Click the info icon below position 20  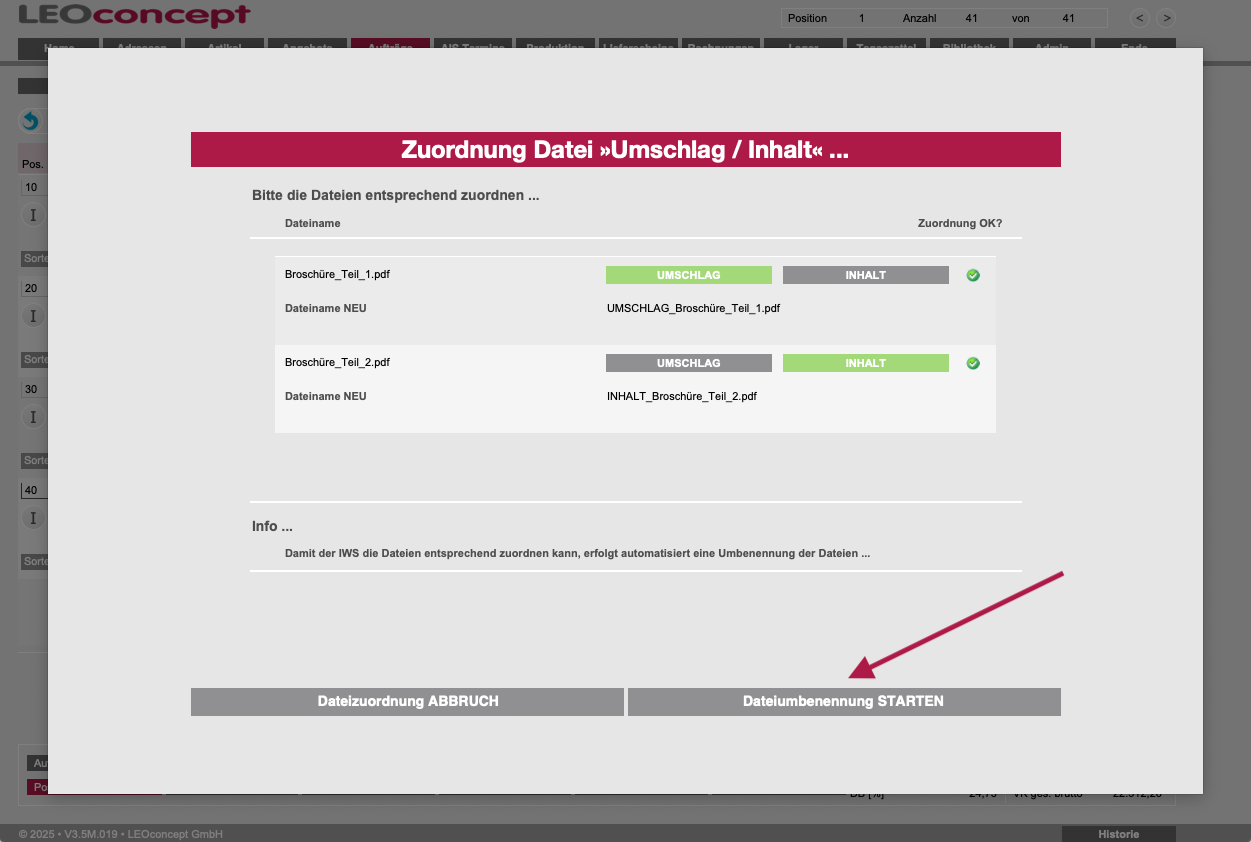(32, 316)
